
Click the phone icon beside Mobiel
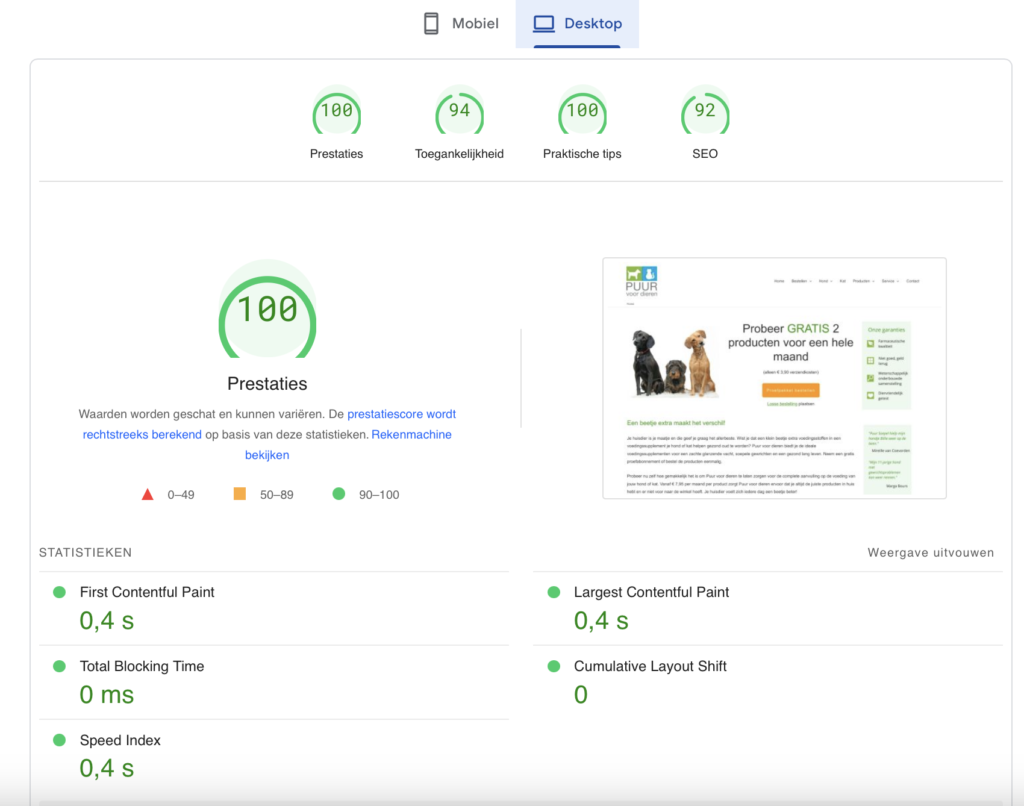click(x=431, y=24)
